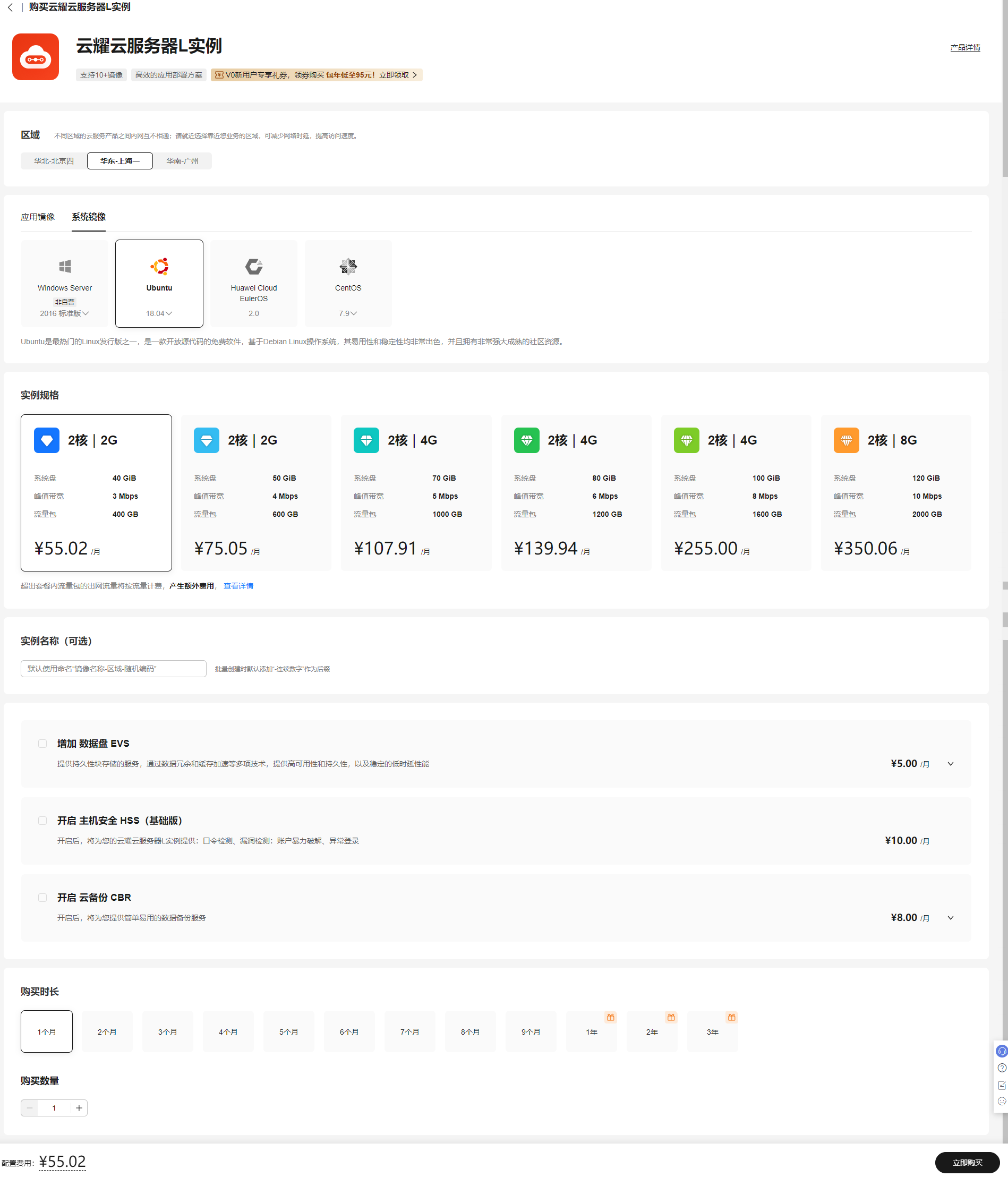1008x1177 pixels.
Task: Select the 8个月 duration
Action: (470, 1031)
